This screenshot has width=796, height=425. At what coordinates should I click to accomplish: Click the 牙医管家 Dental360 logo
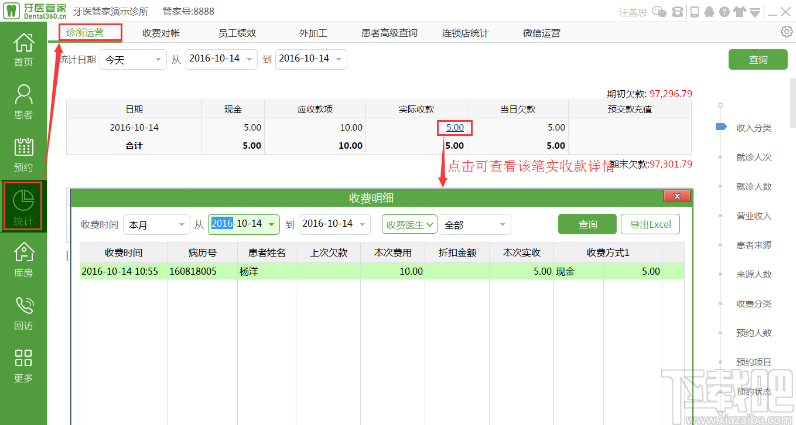[34, 11]
